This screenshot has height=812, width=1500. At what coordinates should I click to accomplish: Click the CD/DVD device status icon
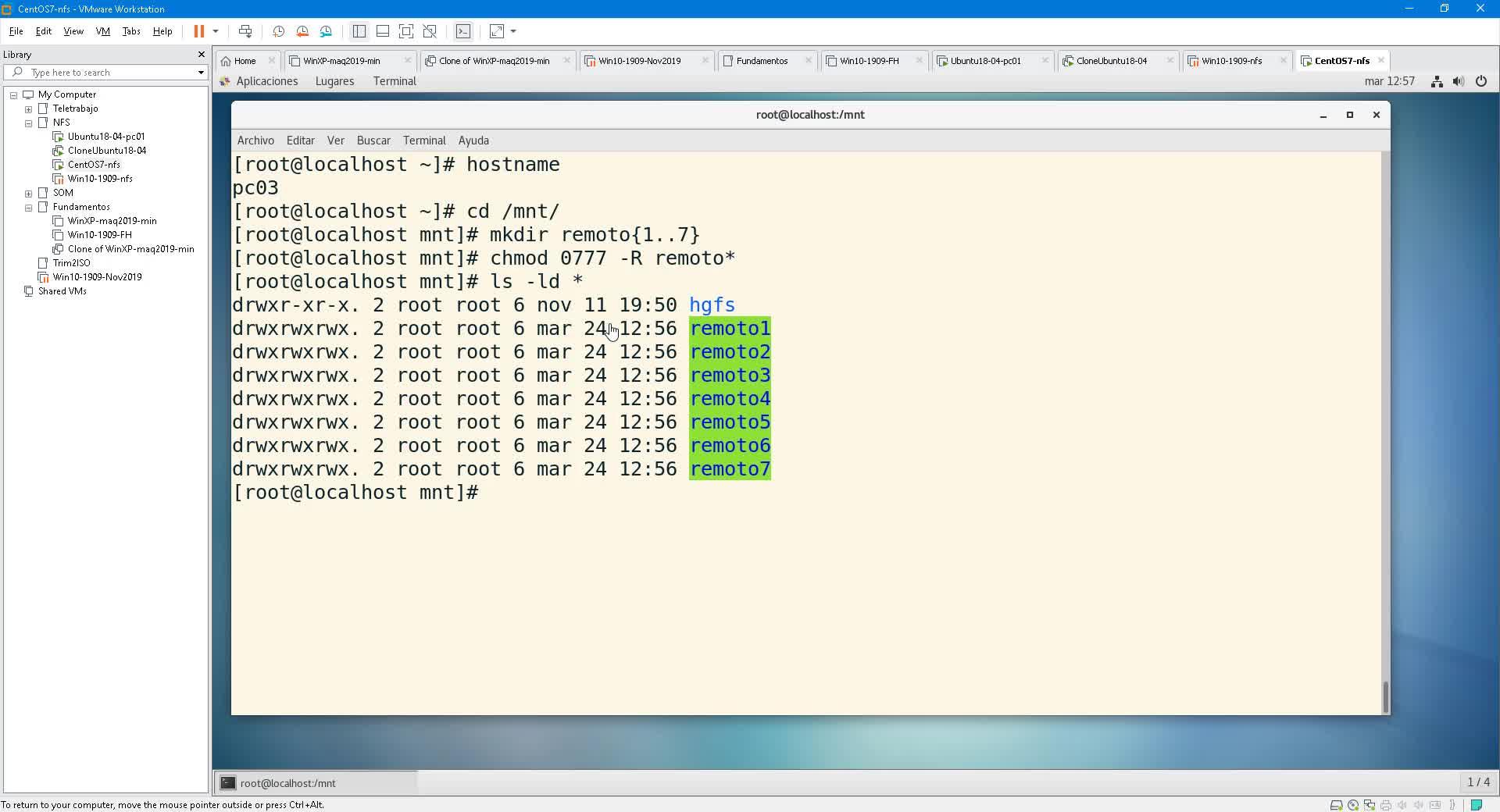(1353, 805)
